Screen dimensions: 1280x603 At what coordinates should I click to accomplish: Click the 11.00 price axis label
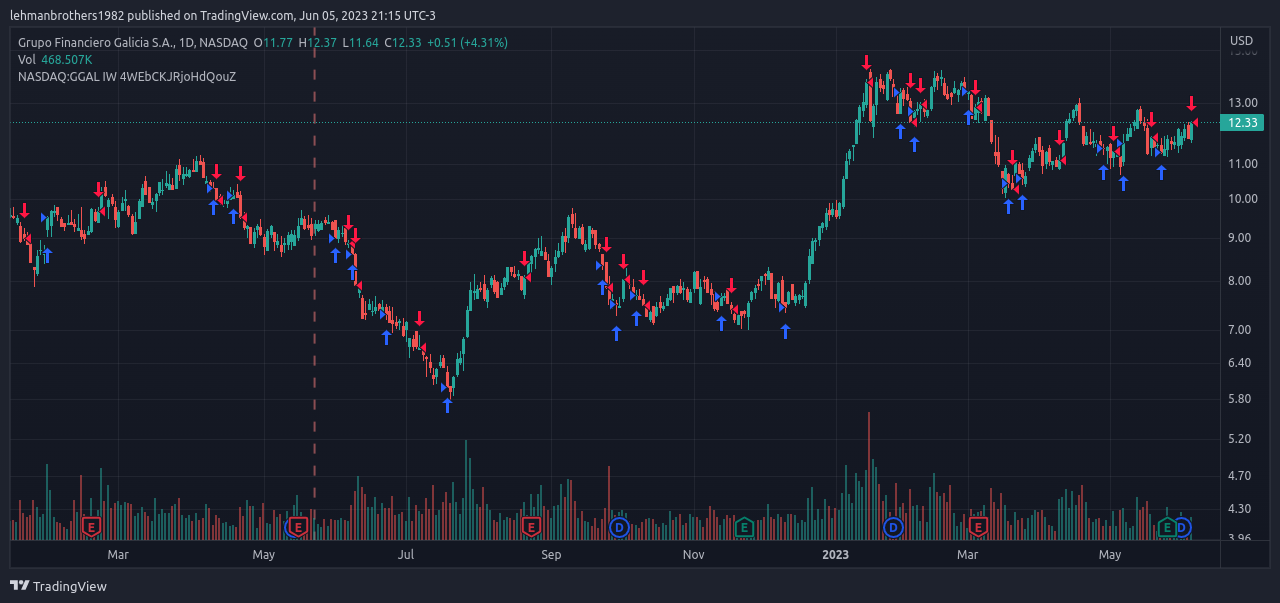(1243, 164)
